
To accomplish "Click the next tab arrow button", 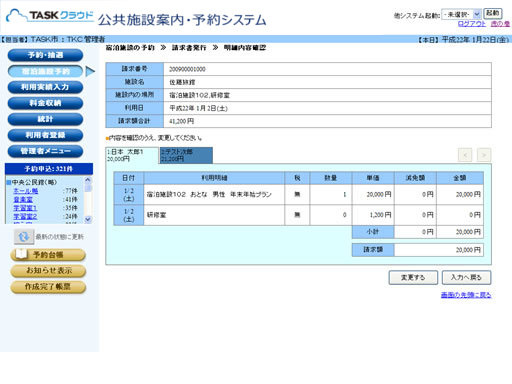I will 484,155.
